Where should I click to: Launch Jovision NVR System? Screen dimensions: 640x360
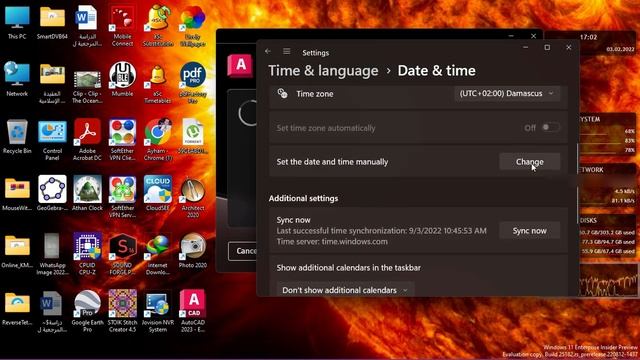(x=158, y=311)
